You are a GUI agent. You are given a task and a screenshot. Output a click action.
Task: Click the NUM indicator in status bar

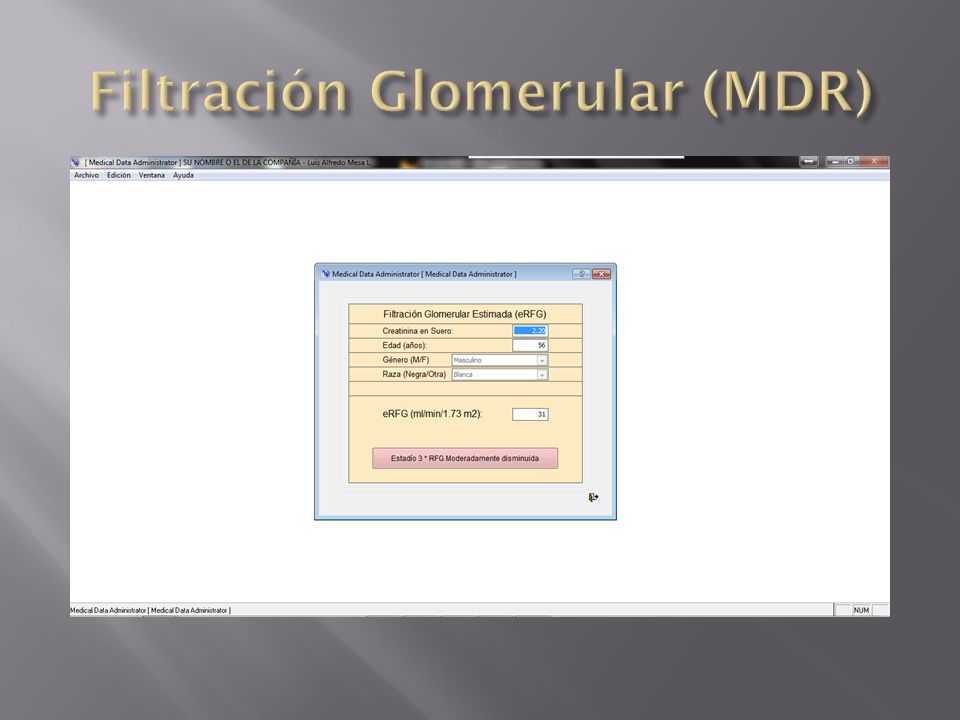pyautogui.click(x=861, y=610)
